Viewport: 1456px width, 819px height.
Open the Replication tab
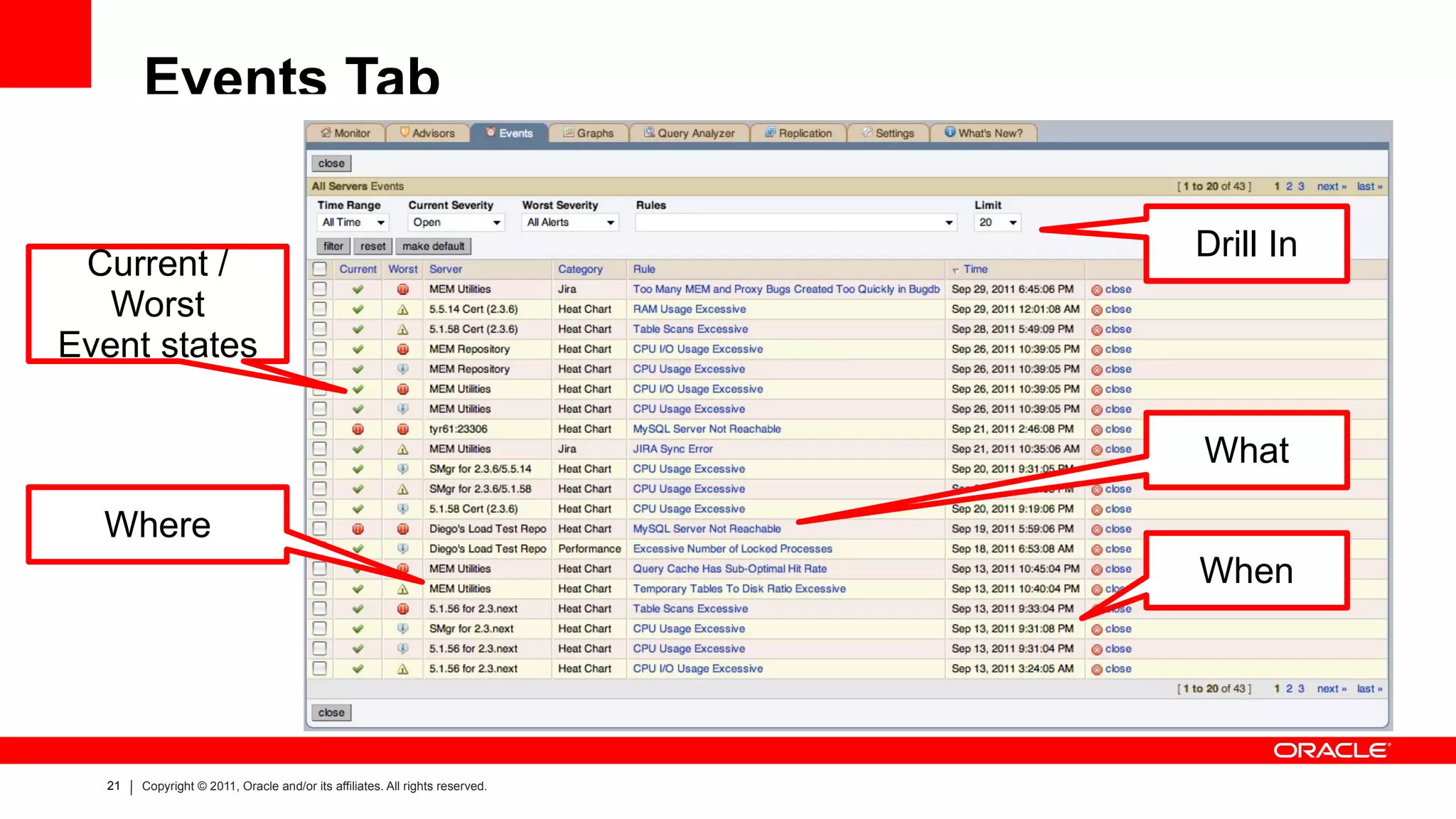coord(798,133)
